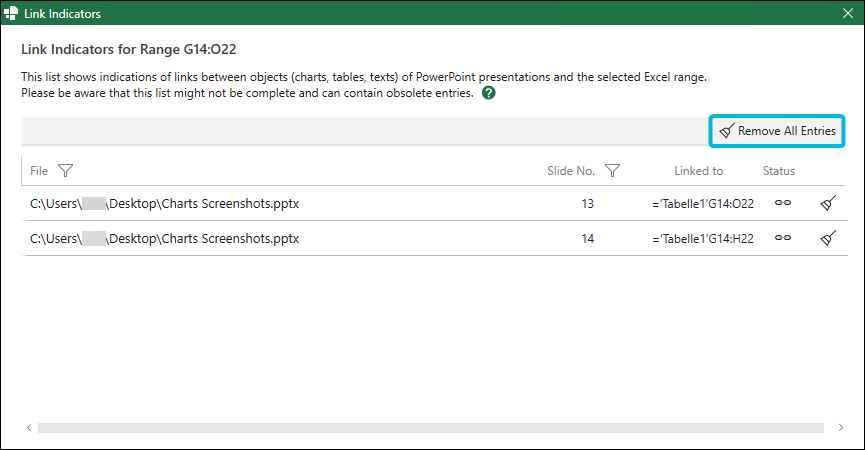Screen dimensions: 865x450
Task: Click the Slide No. column header
Action: click(x=571, y=171)
